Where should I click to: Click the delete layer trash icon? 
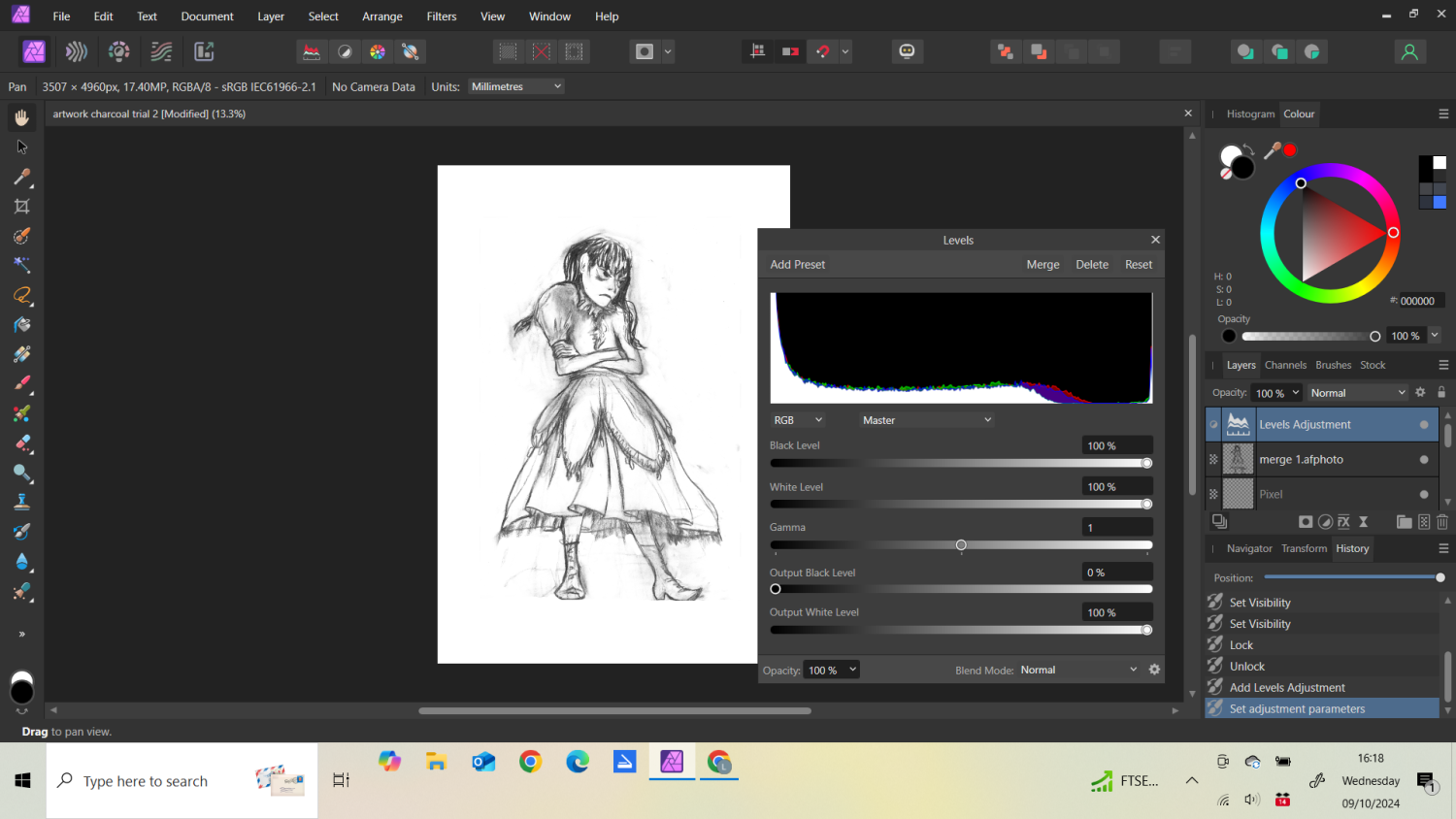[x=1442, y=521]
